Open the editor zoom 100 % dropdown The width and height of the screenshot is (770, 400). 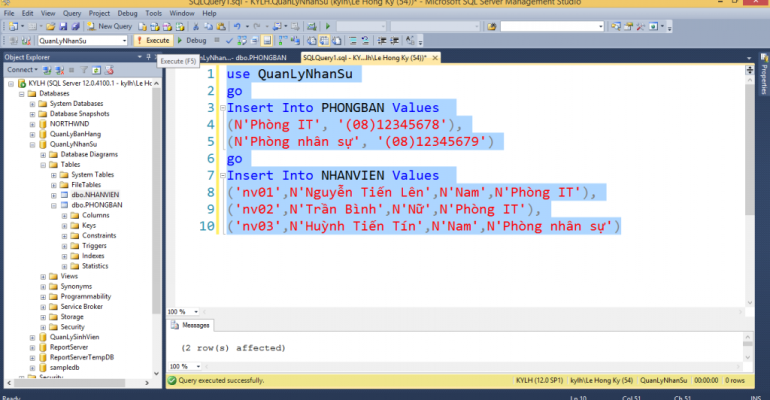(x=196, y=312)
